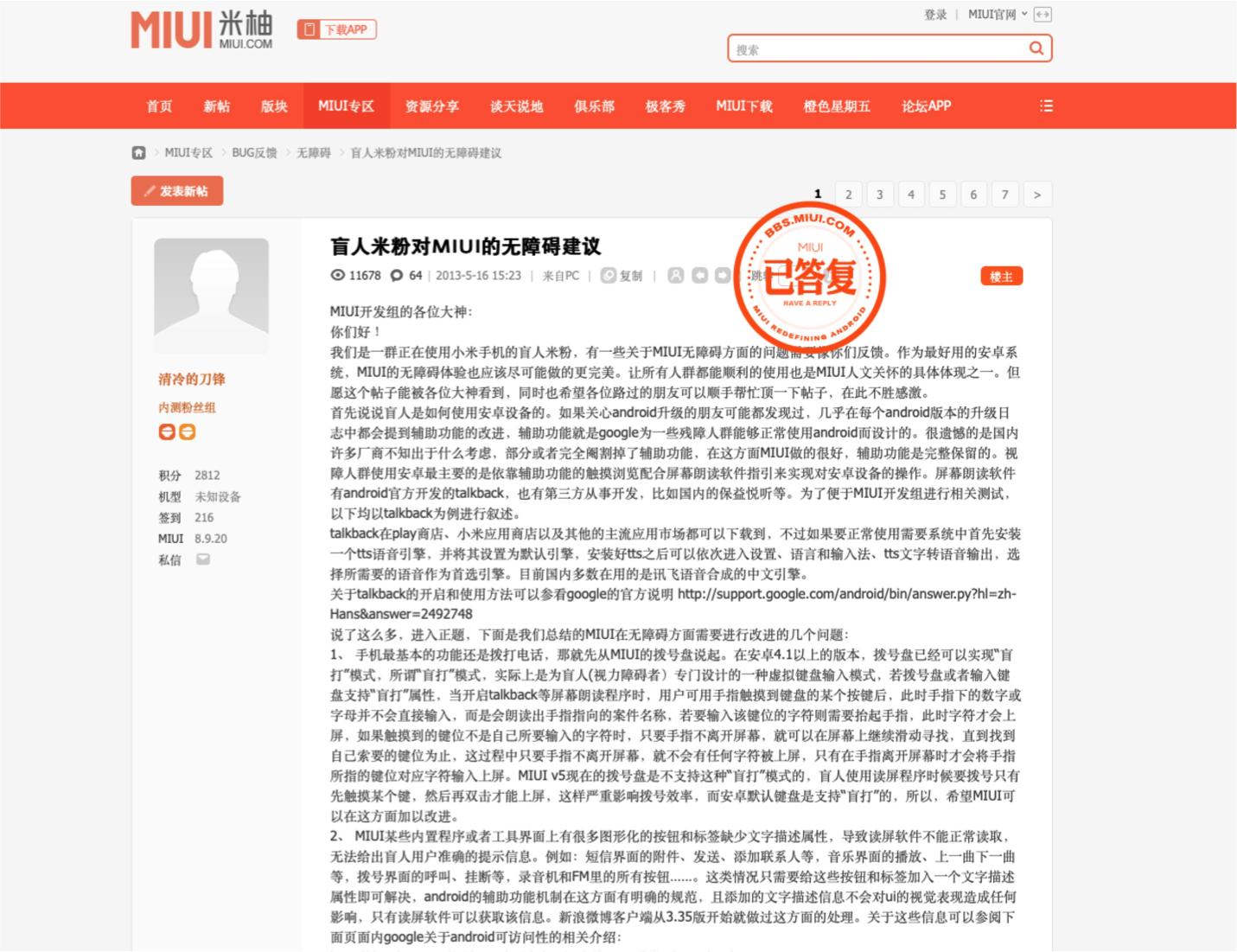This screenshot has height=952, width=1237.
Task: Click the hamburger list icon on the navigation bar
Action: 1046,105
